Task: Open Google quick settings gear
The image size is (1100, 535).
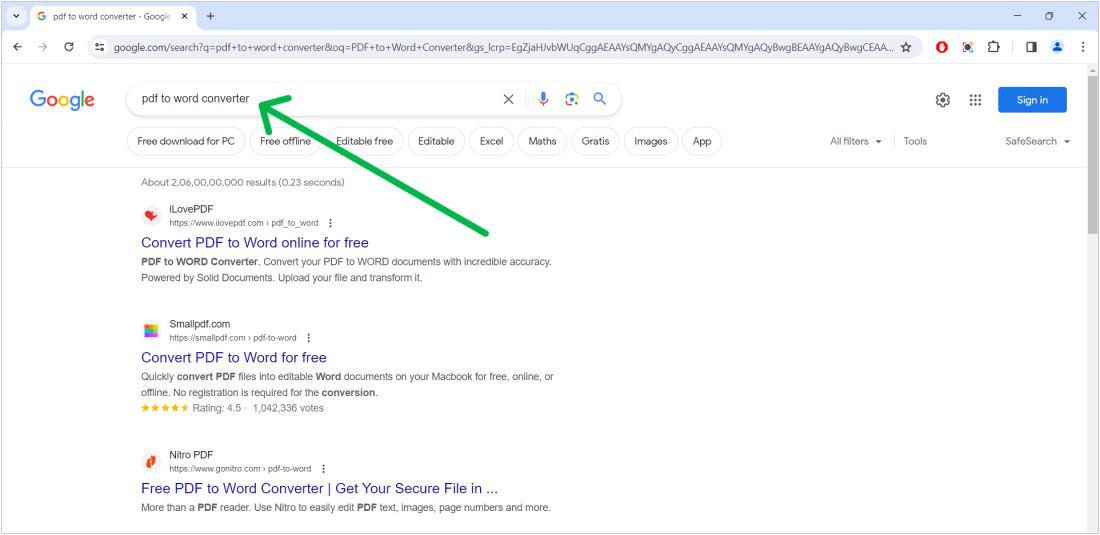Action: coord(943,100)
